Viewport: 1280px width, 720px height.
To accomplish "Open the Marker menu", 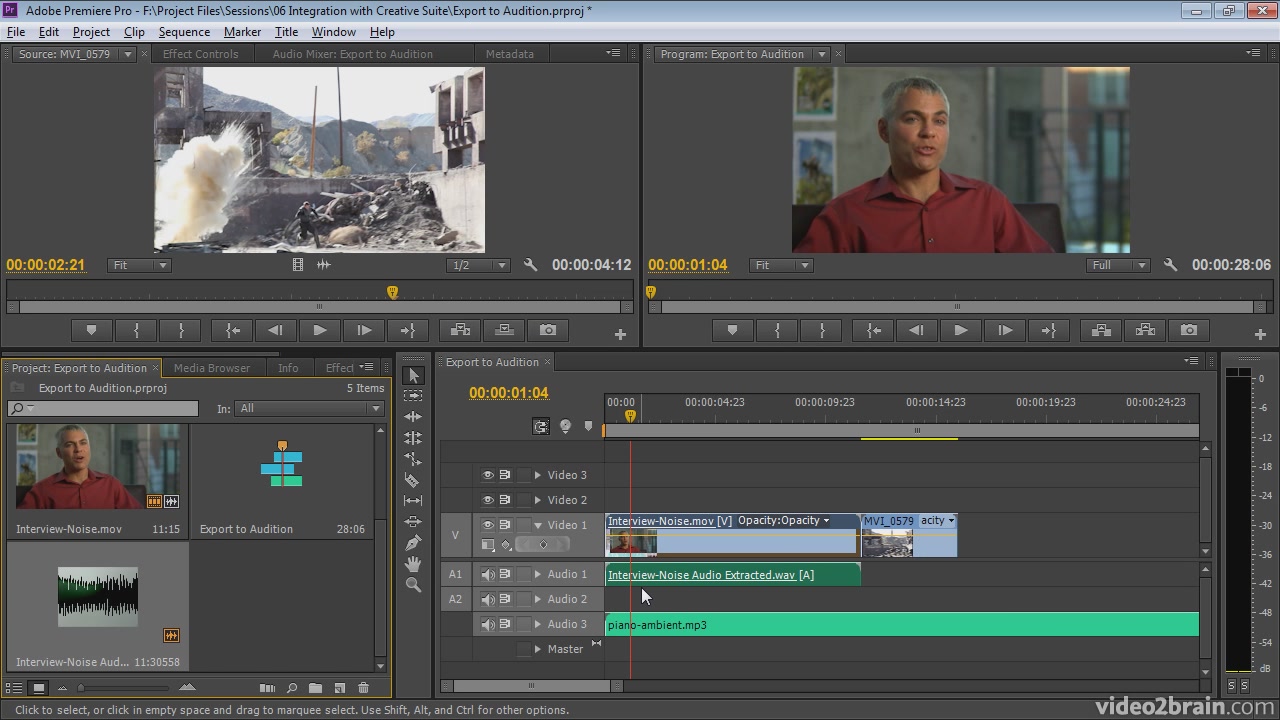I will coord(242,32).
